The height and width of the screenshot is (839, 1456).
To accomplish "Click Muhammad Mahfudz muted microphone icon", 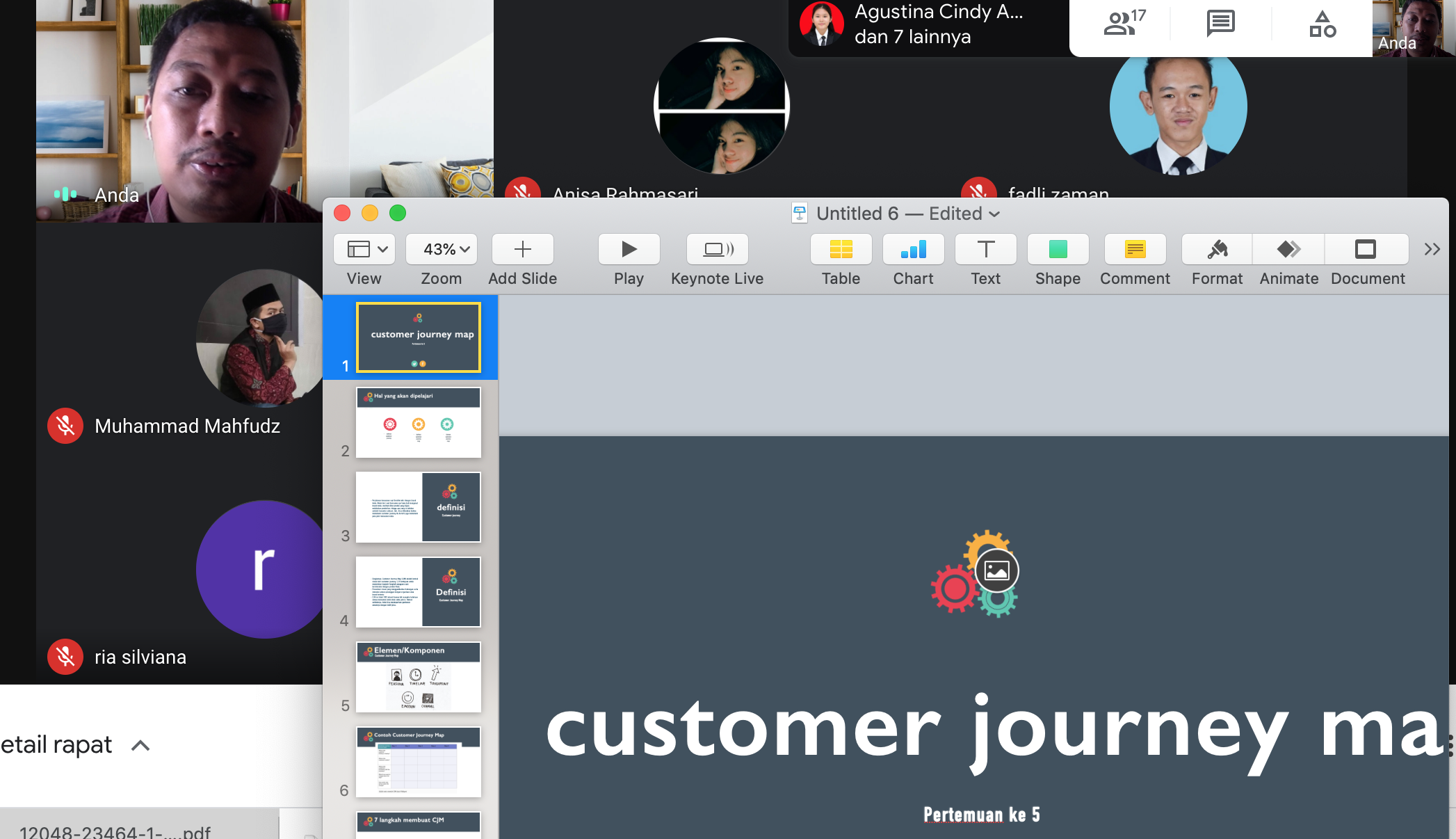I will point(65,426).
